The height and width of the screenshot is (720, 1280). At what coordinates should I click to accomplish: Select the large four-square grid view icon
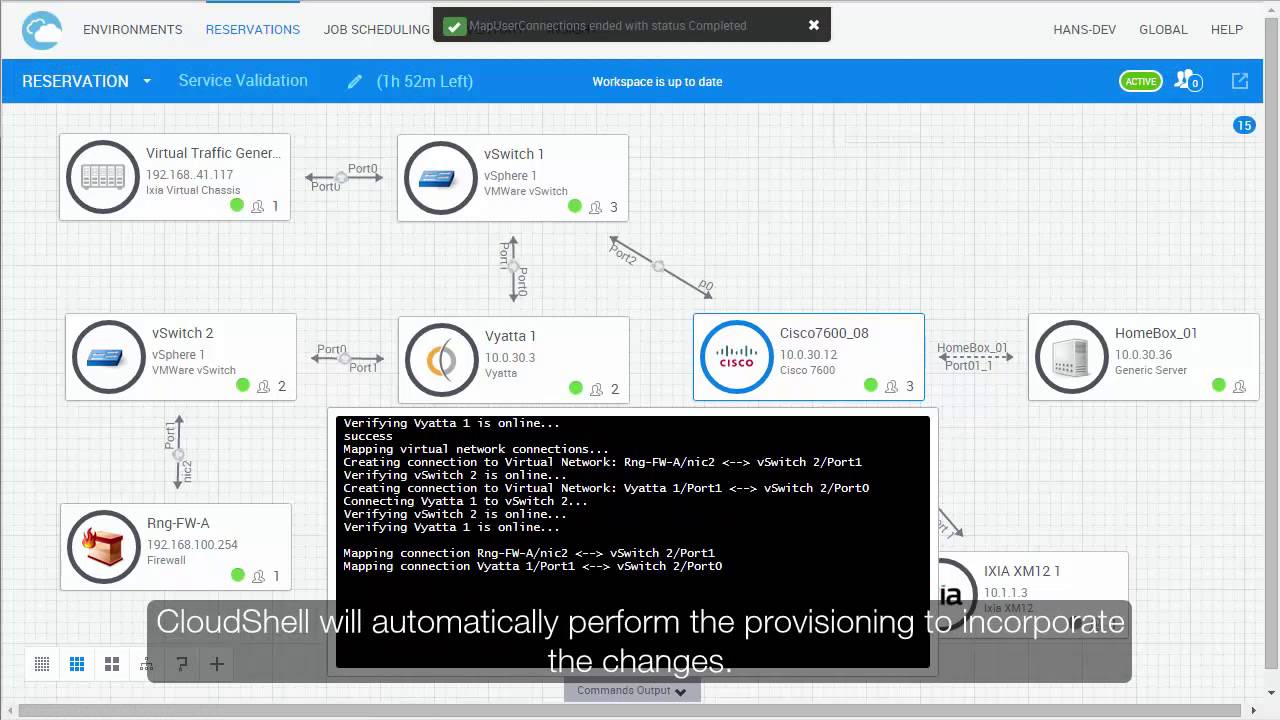pos(112,664)
